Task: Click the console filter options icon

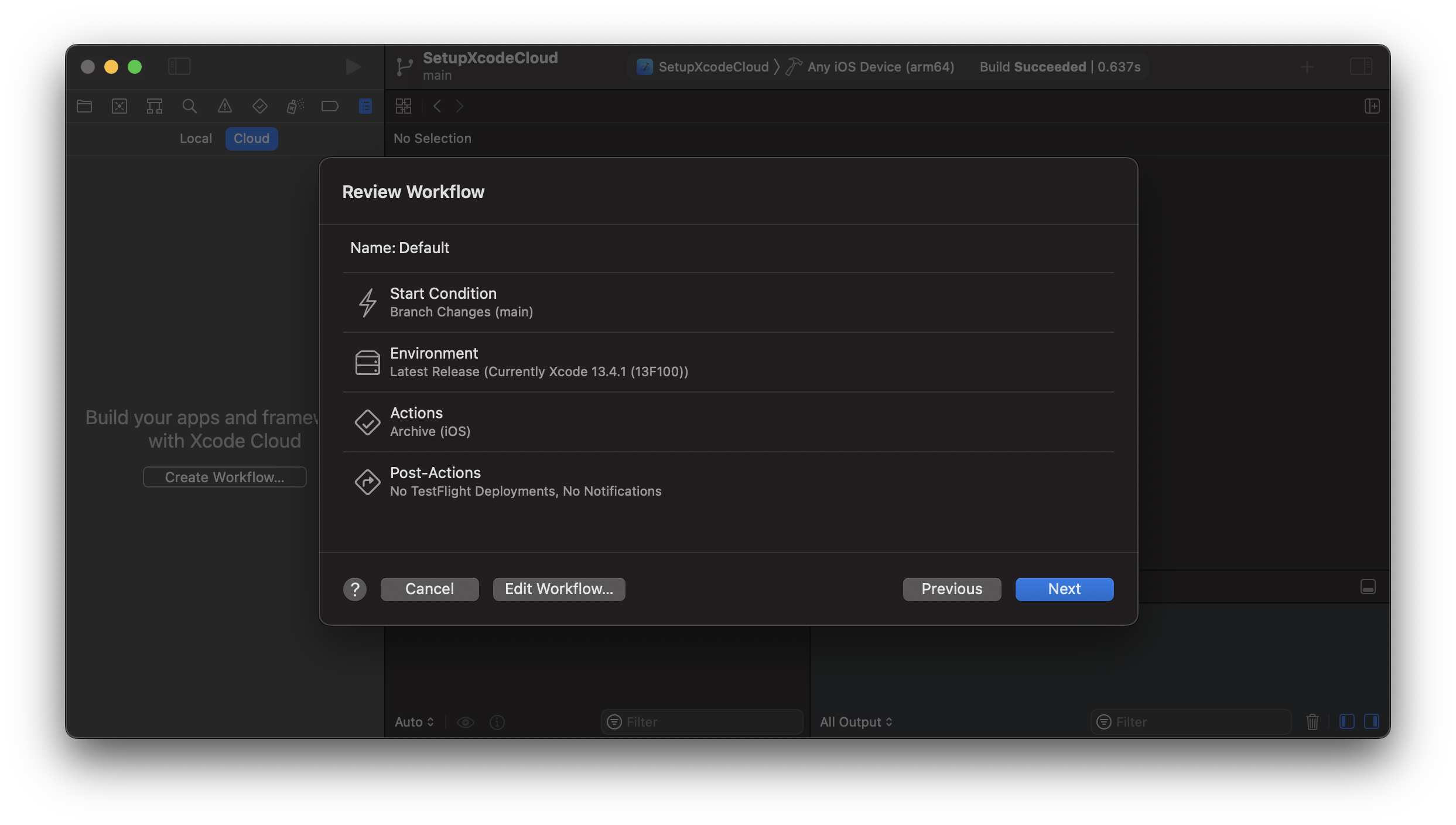Action: coord(1104,722)
